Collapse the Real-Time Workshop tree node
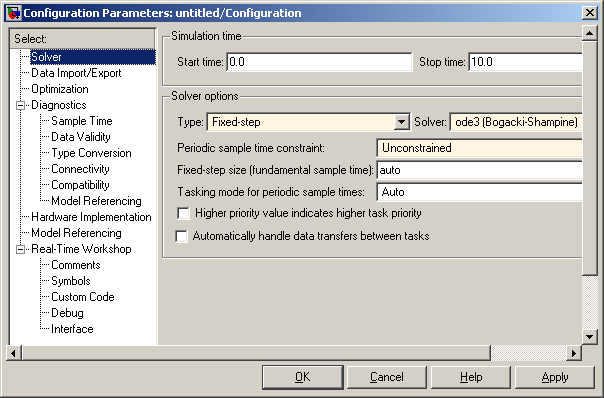Screen dimensions: 604x398 coord(20,249)
